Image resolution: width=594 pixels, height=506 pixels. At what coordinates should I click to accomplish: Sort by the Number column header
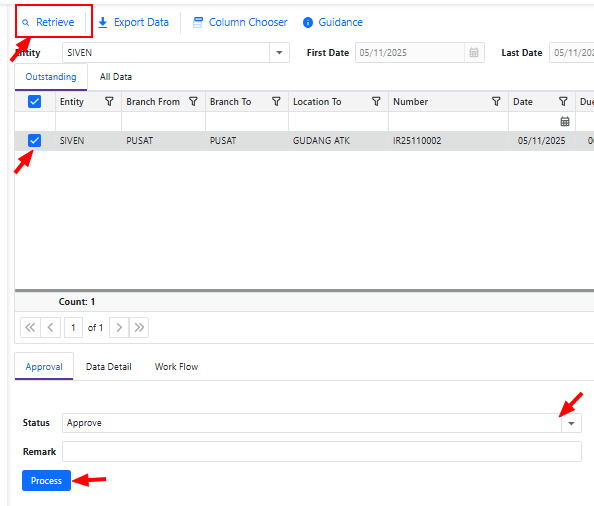[410, 102]
